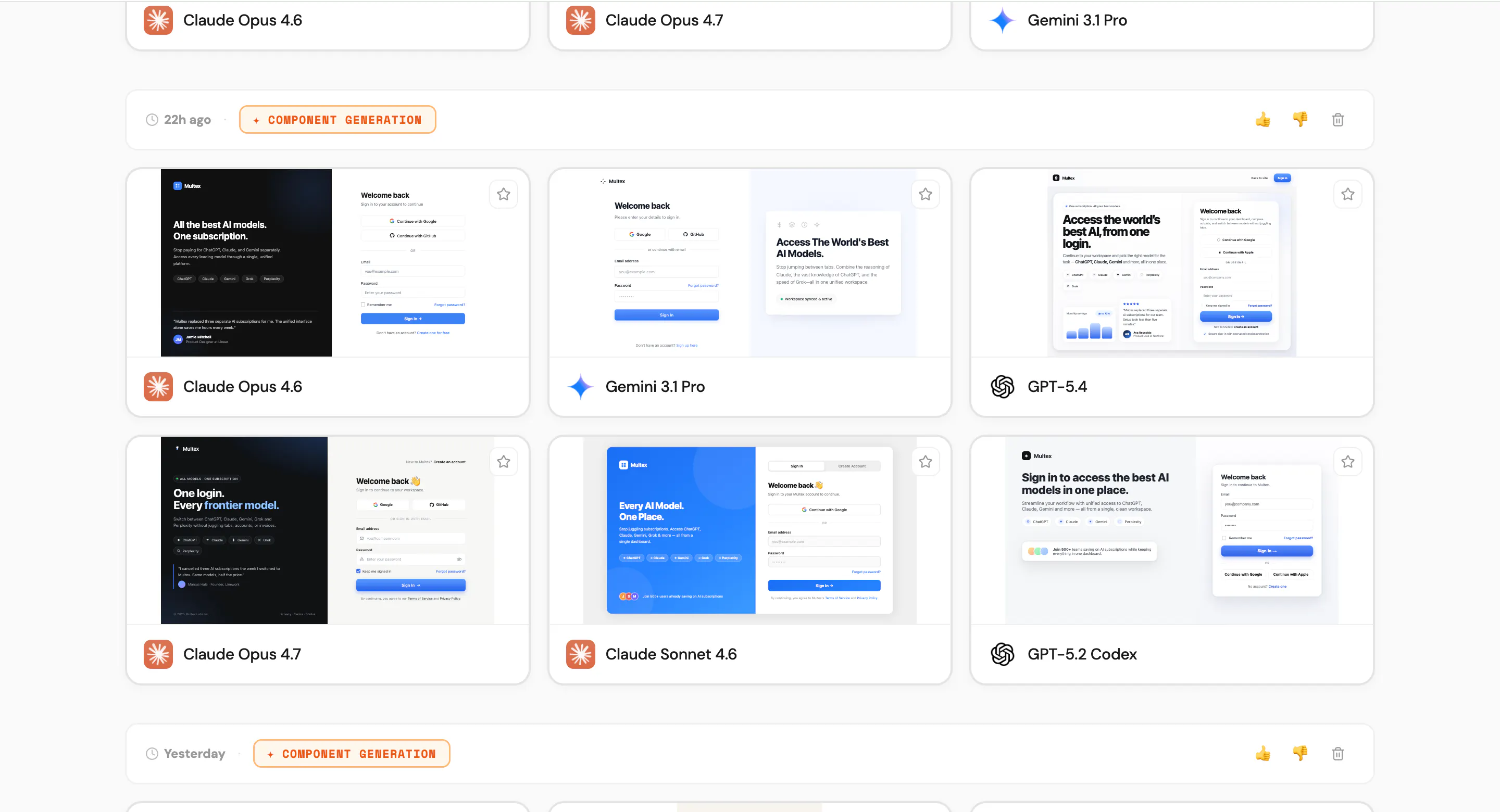This screenshot has width=1500, height=812.
Task: Click thumbs down on the Yesterday generation
Action: (1299, 754)
